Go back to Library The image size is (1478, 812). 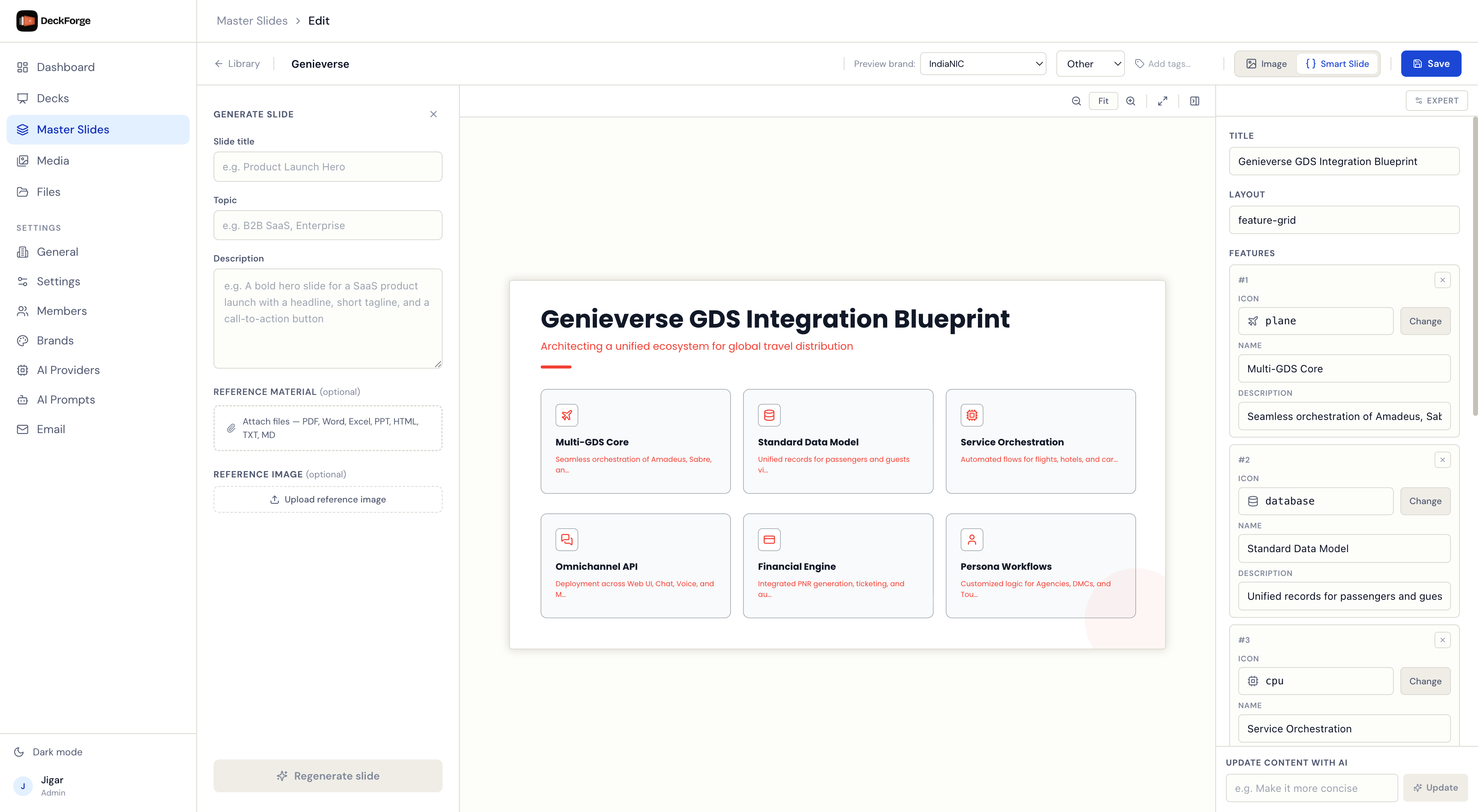click(x=237, y=64)
